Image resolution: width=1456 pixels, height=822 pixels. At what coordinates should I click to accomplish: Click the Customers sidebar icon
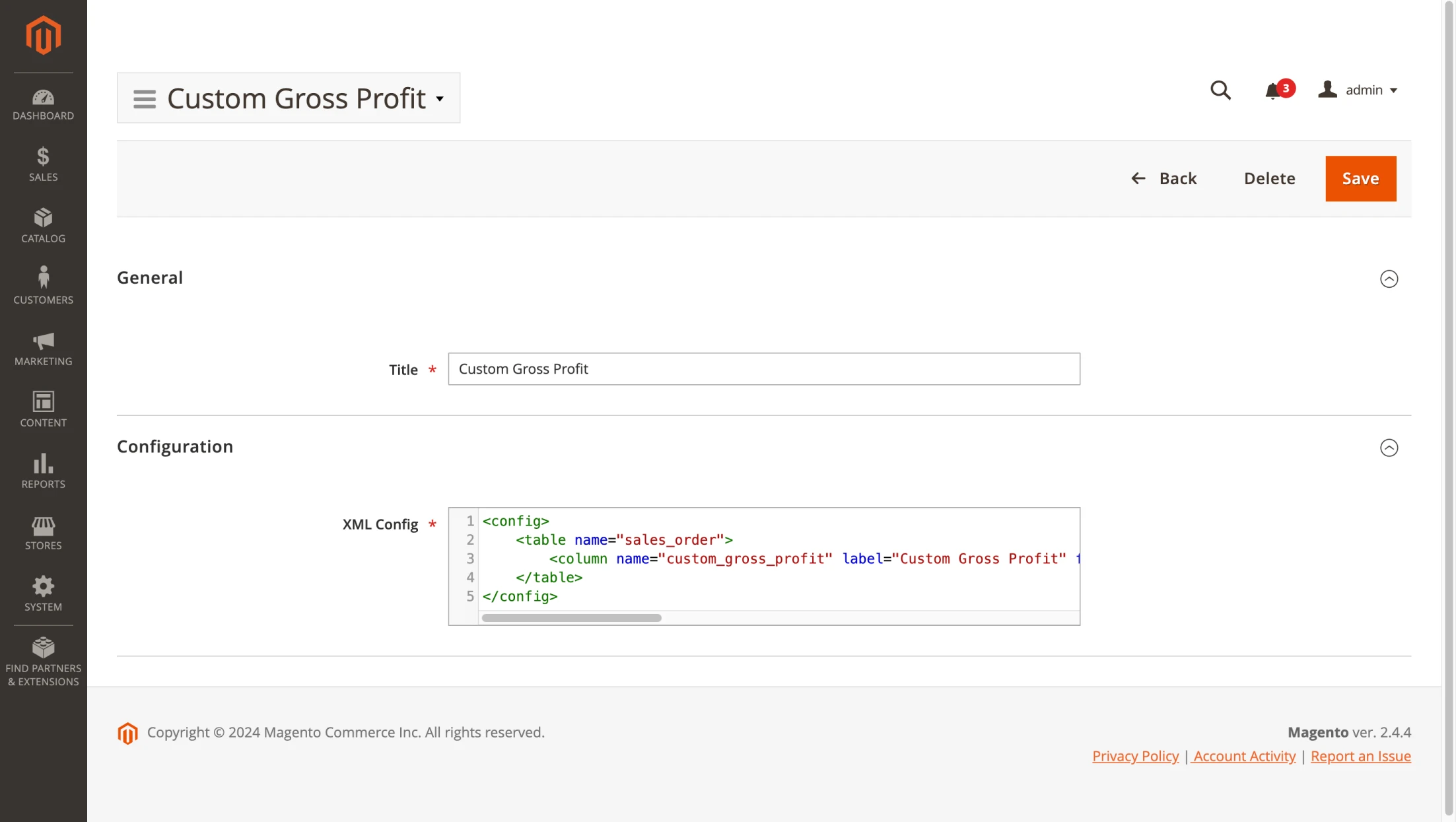pos(43,284)
